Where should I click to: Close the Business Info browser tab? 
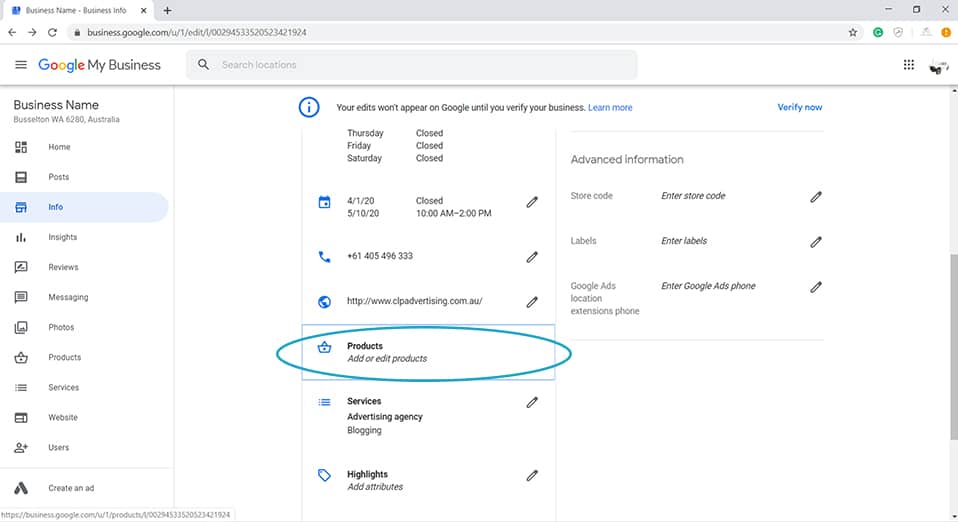click(x=144, y=10)
